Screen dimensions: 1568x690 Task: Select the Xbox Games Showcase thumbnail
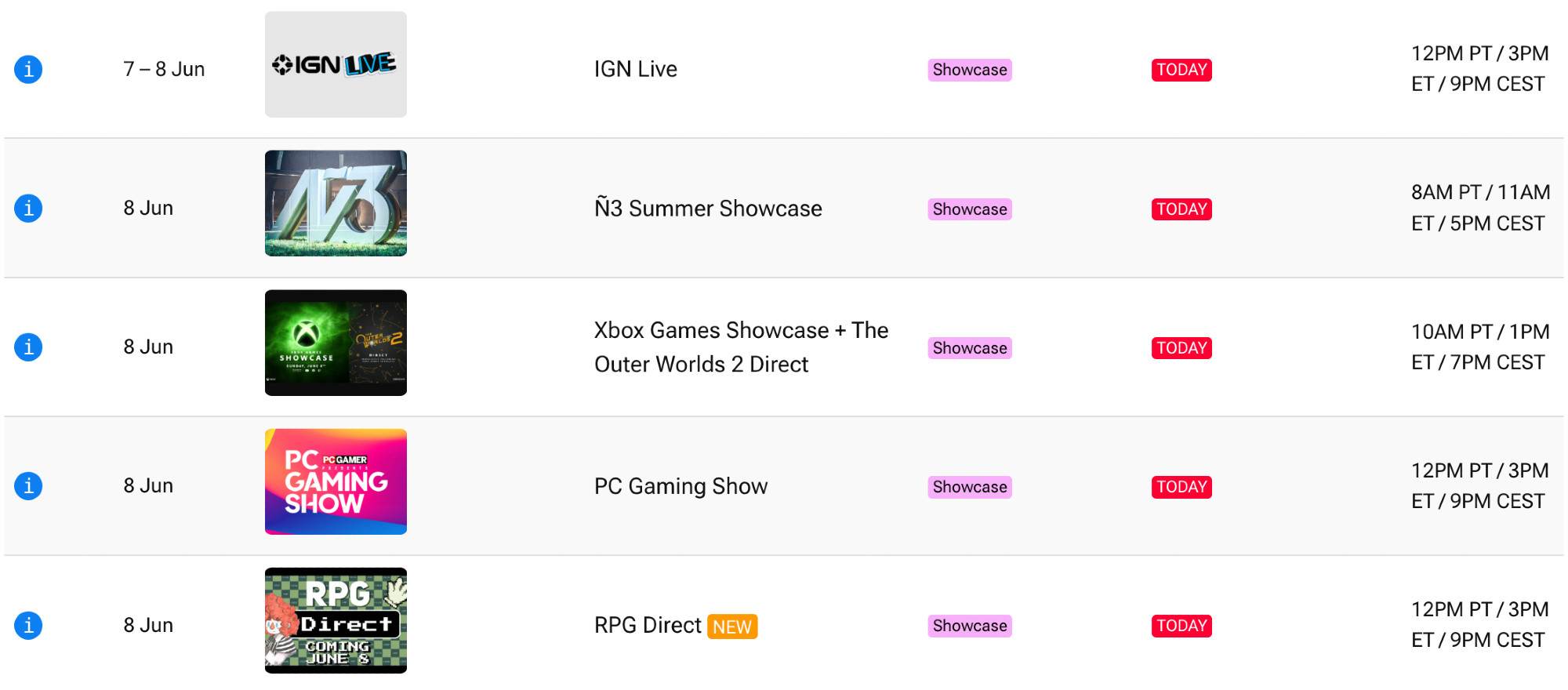click(x=336, y=343)
